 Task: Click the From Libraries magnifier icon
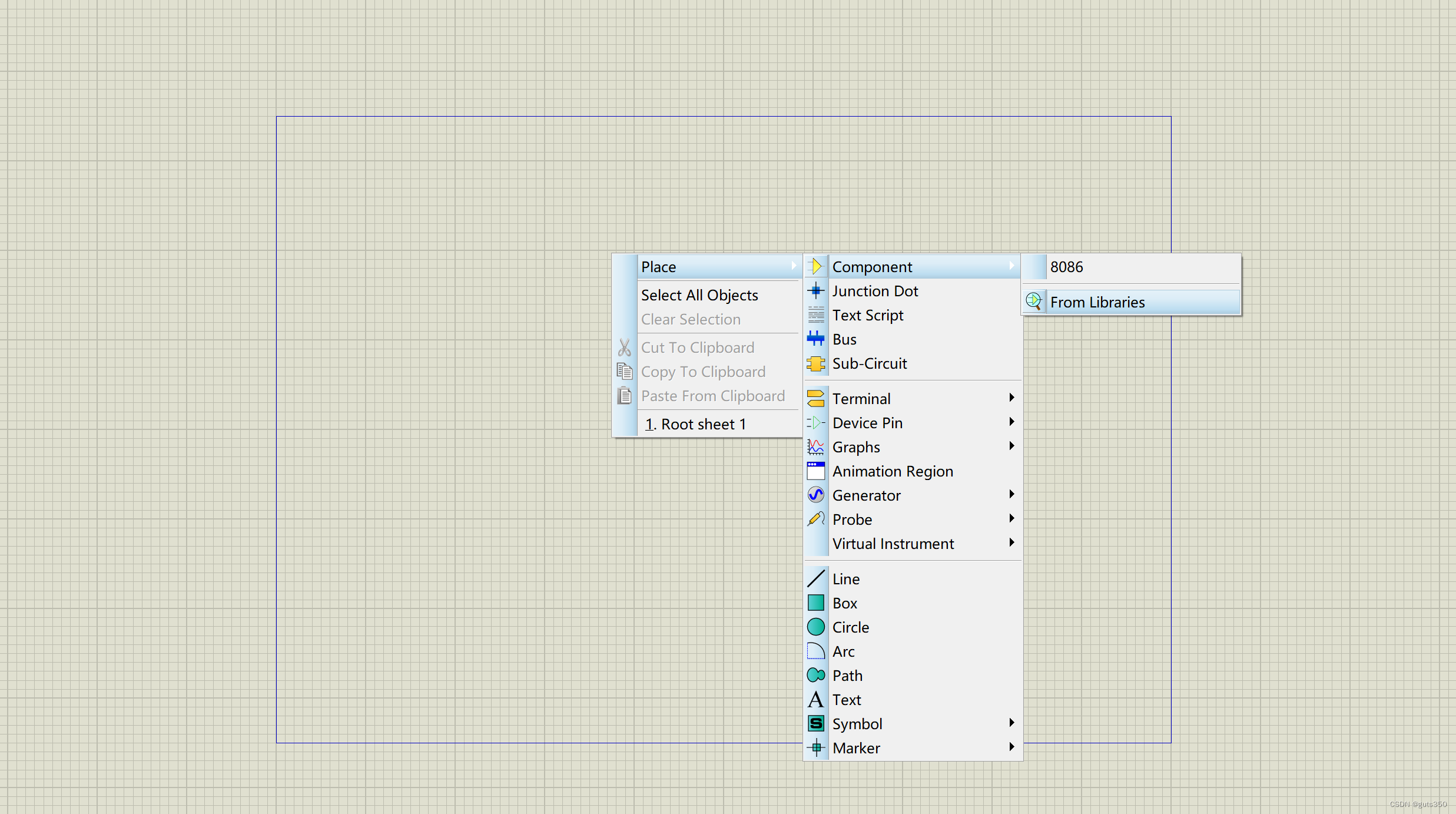pyautogui.click(x=1033, y=302)
